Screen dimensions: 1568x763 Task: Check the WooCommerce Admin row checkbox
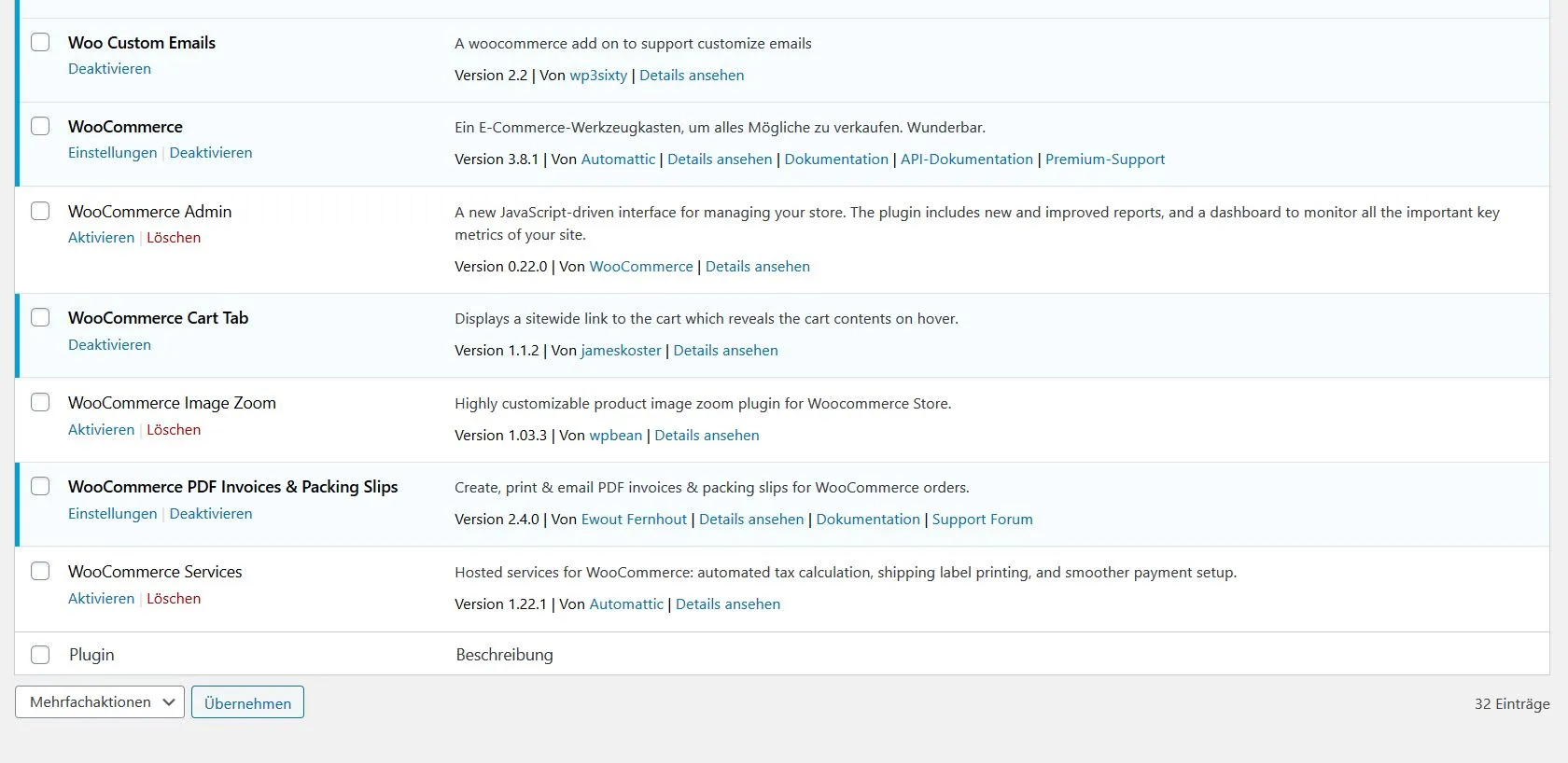point(40,211)
